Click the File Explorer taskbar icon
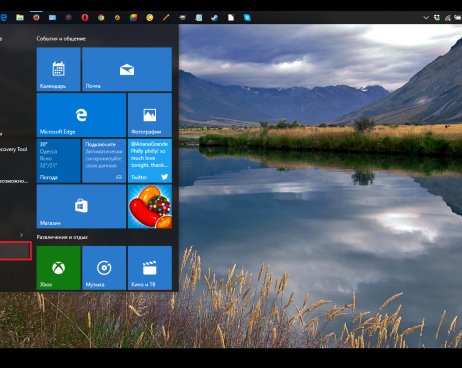Viewport: 462px width, 368px height. 20,17
